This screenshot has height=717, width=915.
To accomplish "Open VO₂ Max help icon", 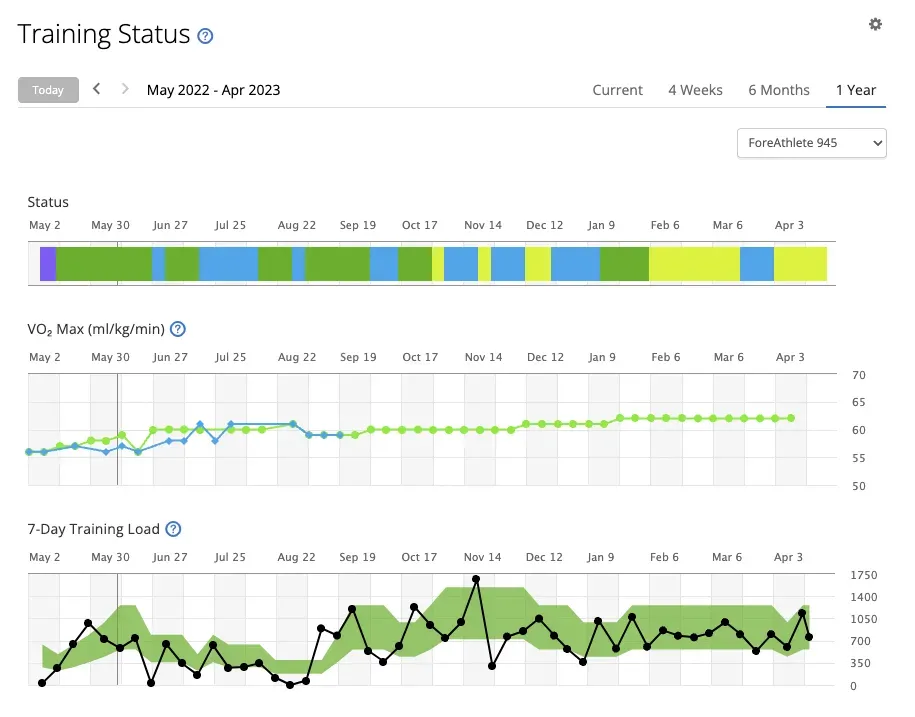I will [178, 329].
